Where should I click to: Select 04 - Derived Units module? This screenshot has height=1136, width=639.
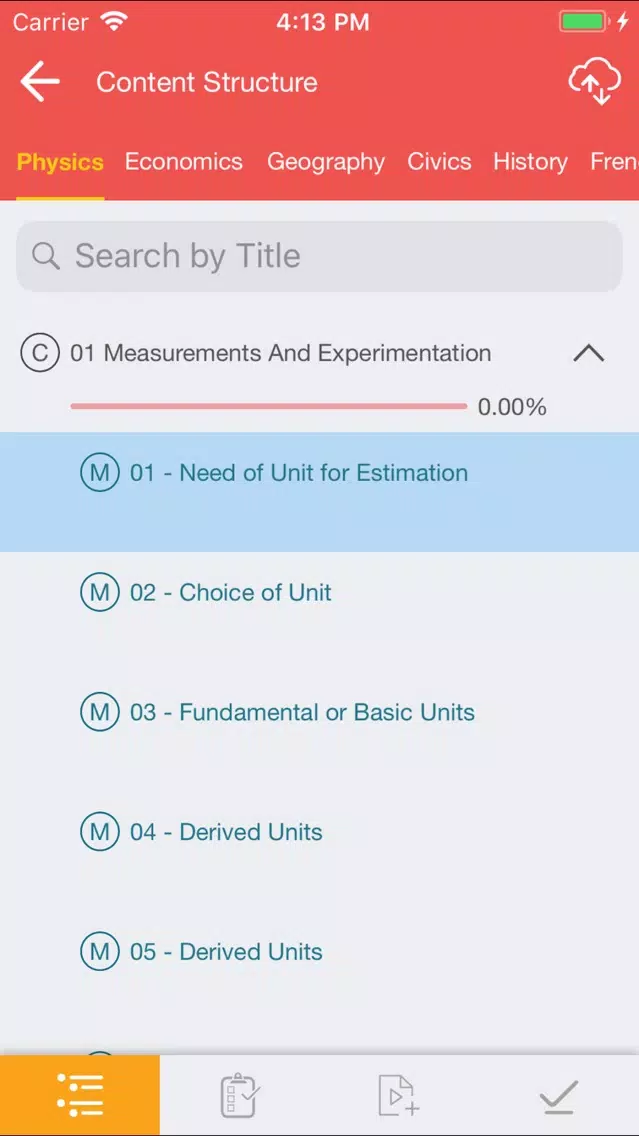pos(320,832)
